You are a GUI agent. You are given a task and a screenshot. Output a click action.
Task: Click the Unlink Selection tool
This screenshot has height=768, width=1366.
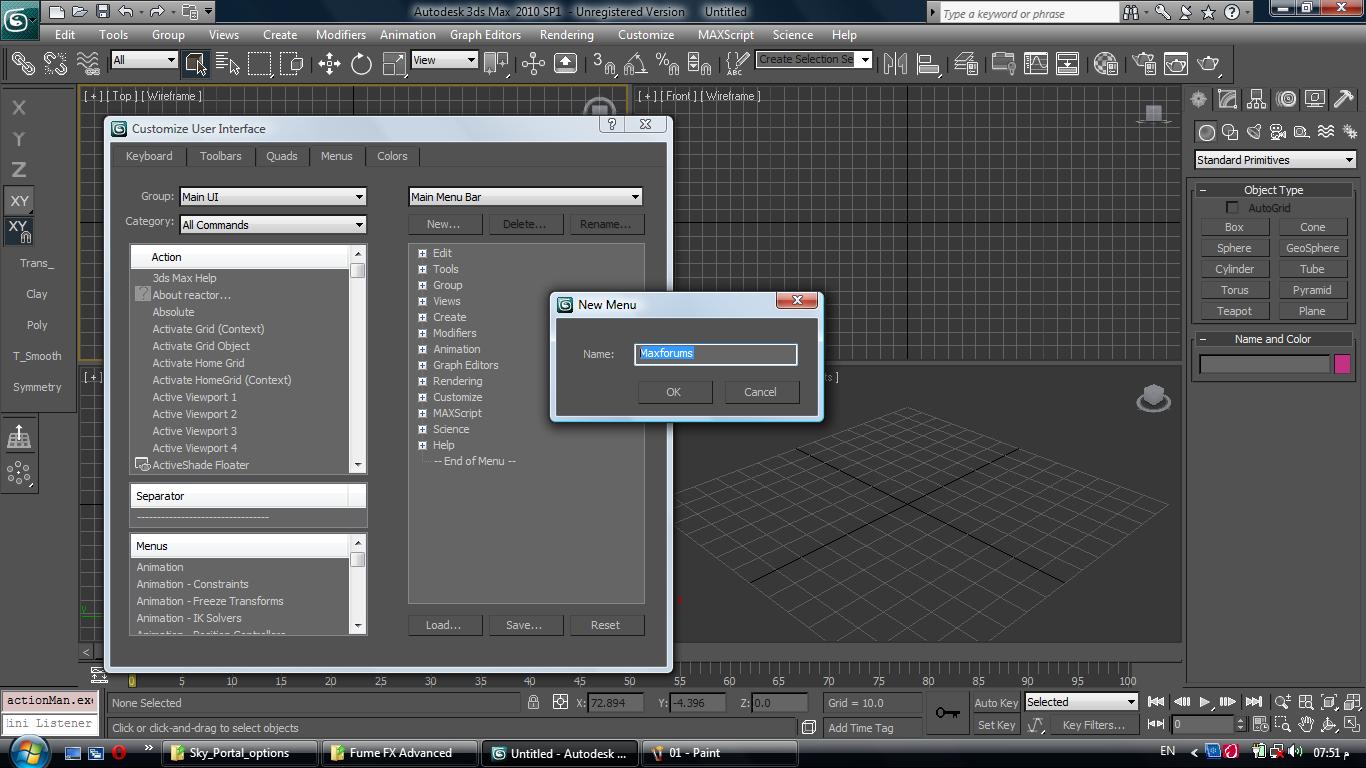(x=55, y=63)
